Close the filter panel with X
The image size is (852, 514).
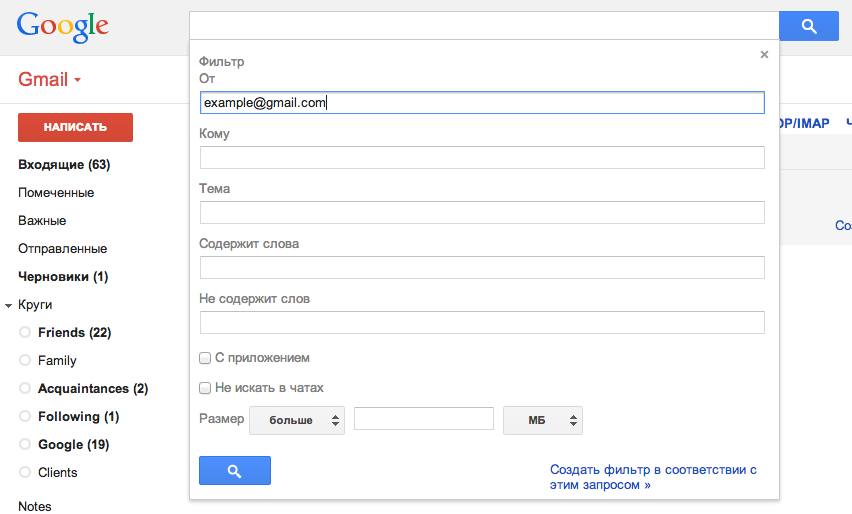point(764,55)
